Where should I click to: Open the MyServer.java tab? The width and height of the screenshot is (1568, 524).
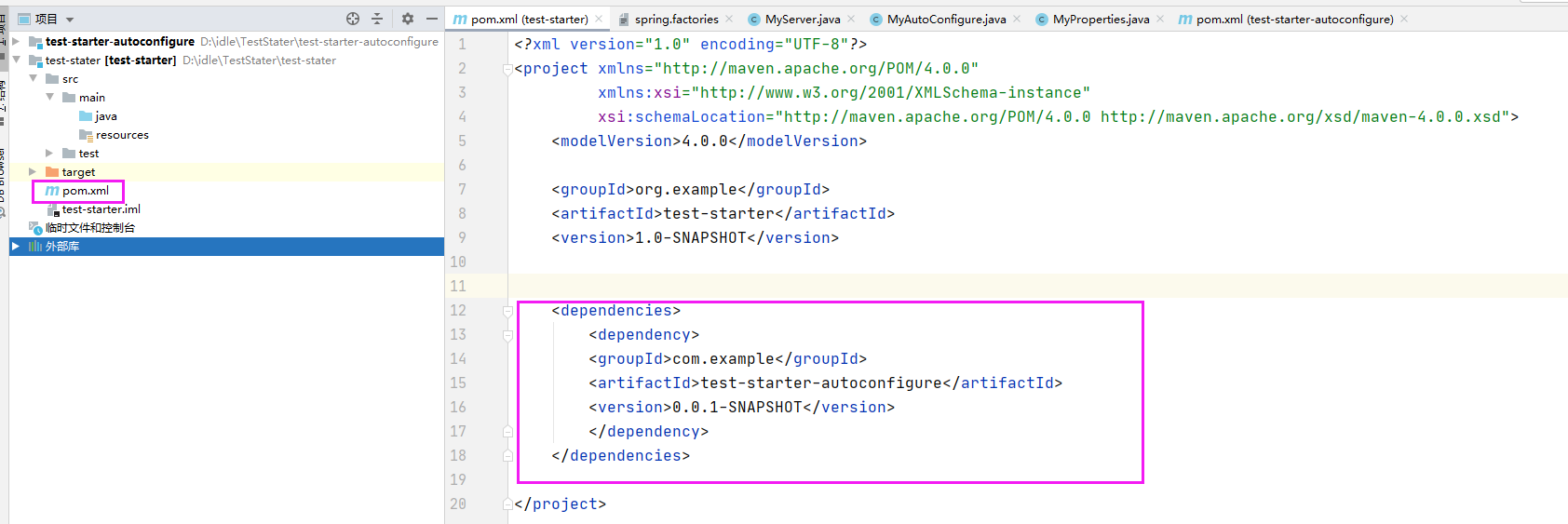[803, 19]
